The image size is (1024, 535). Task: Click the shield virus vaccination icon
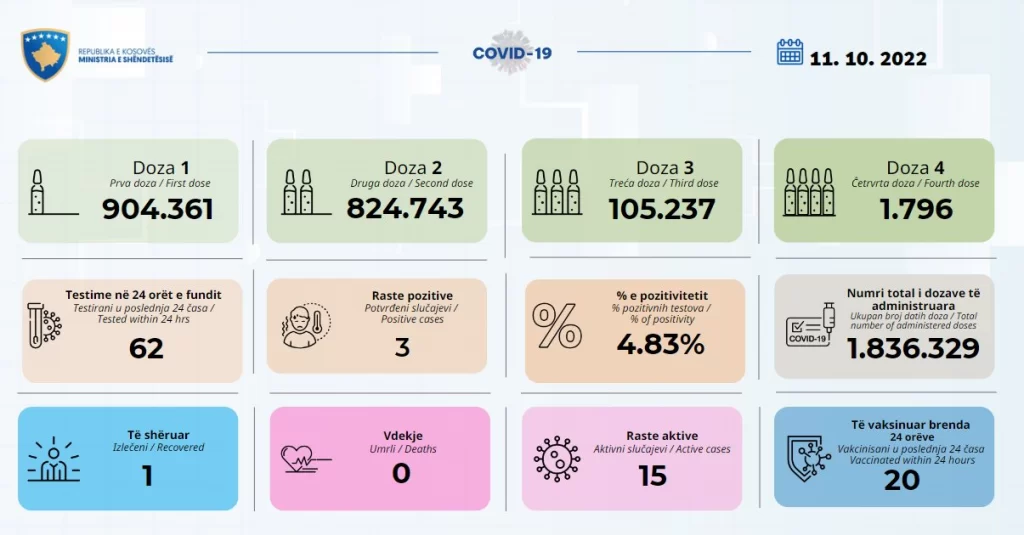[809, 459]
